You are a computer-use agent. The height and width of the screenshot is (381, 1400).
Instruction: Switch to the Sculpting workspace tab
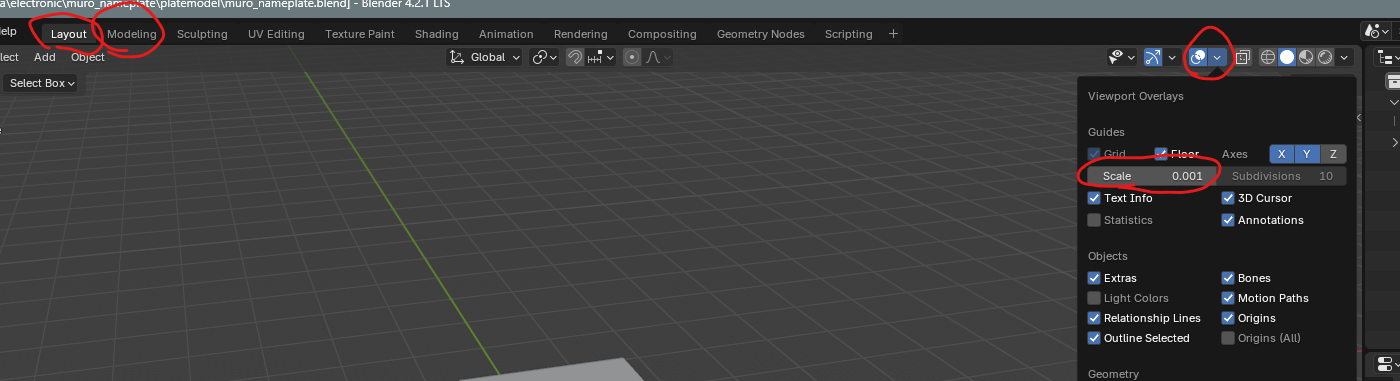click(x=202, y=34)
